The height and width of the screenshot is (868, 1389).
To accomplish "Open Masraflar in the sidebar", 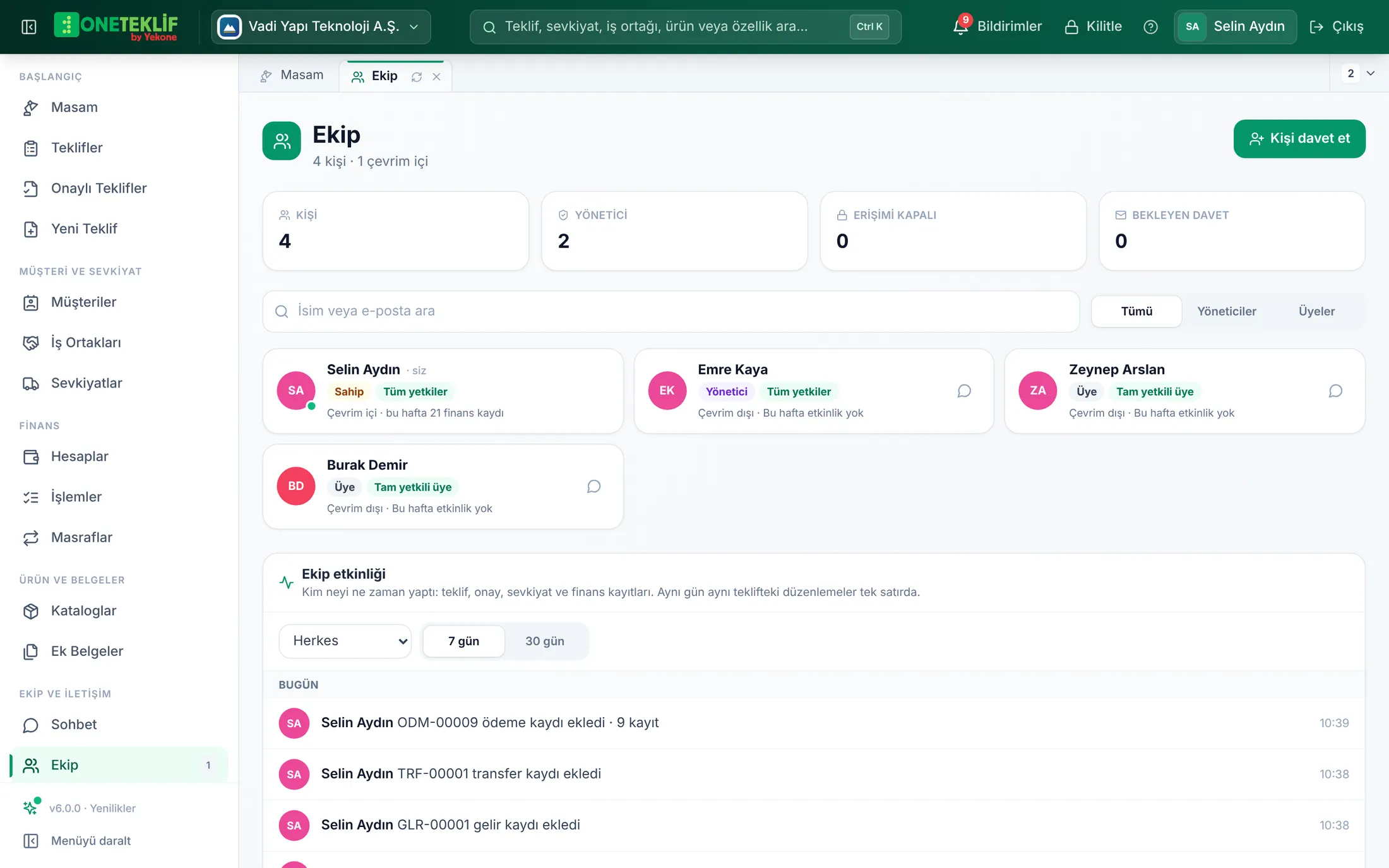I will [x=119, y=537].
